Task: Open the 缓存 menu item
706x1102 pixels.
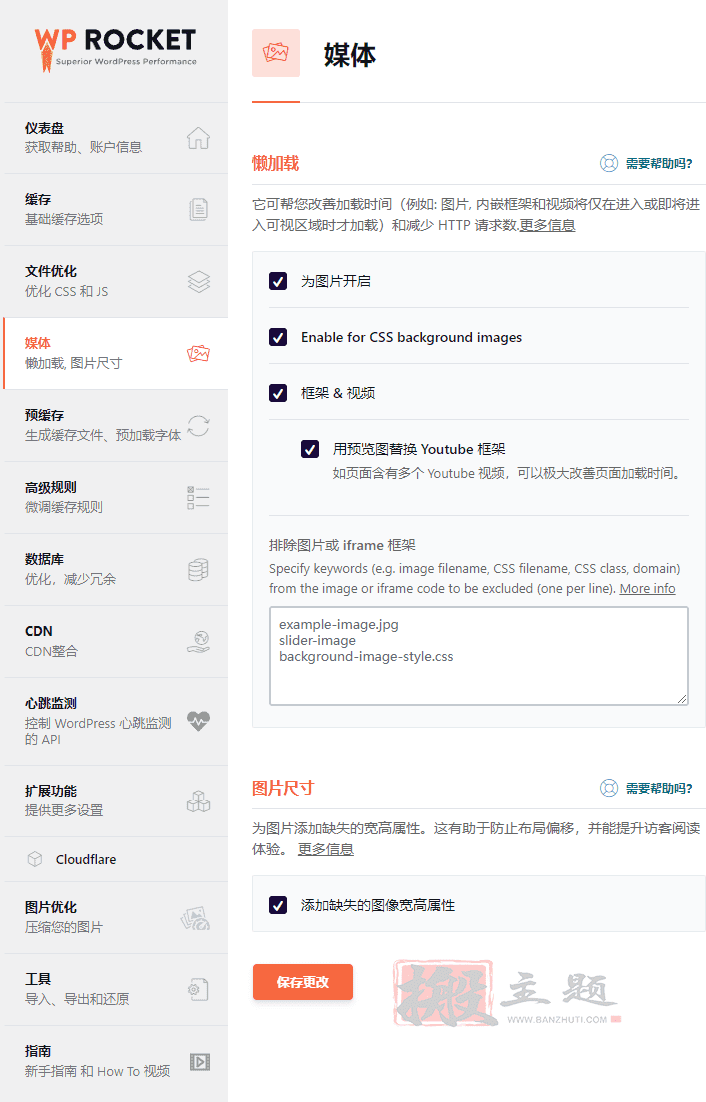Action: 116,209
